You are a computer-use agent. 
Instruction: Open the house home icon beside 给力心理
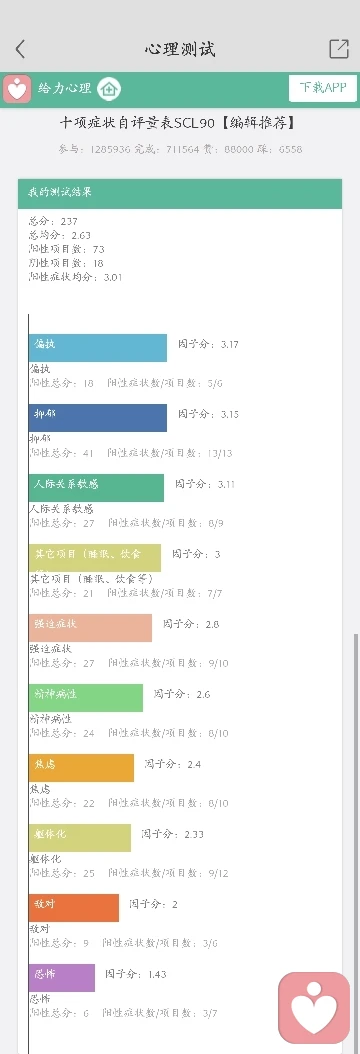(x=109, y=88)
